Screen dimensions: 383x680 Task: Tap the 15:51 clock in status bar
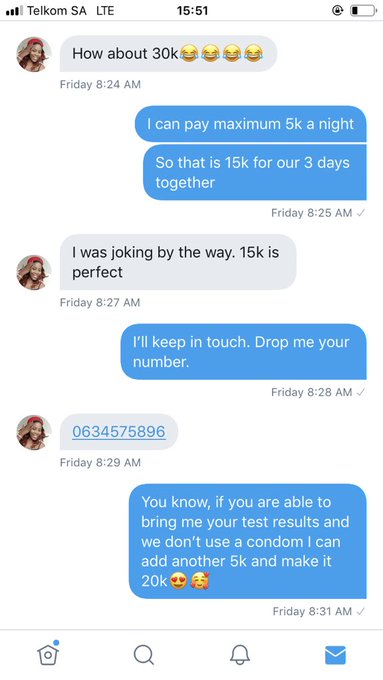coord(192,11)
